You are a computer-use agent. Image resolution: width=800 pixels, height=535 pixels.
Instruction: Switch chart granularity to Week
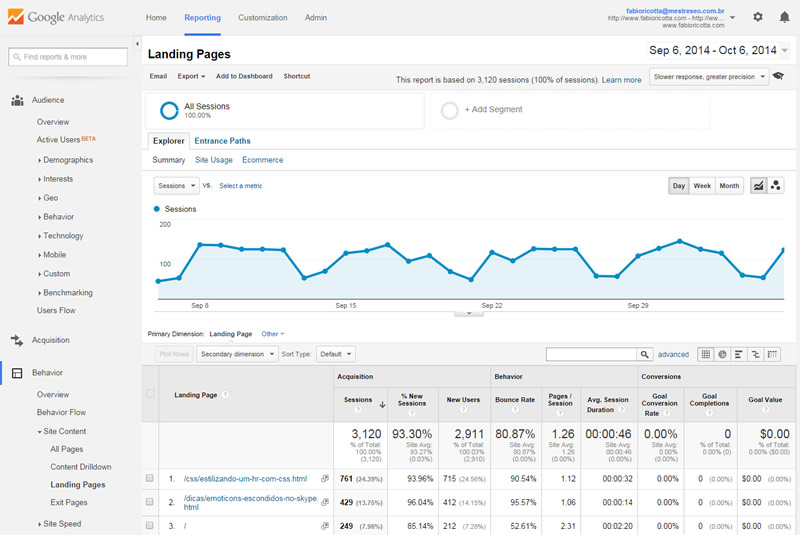[x=702, y=186]
